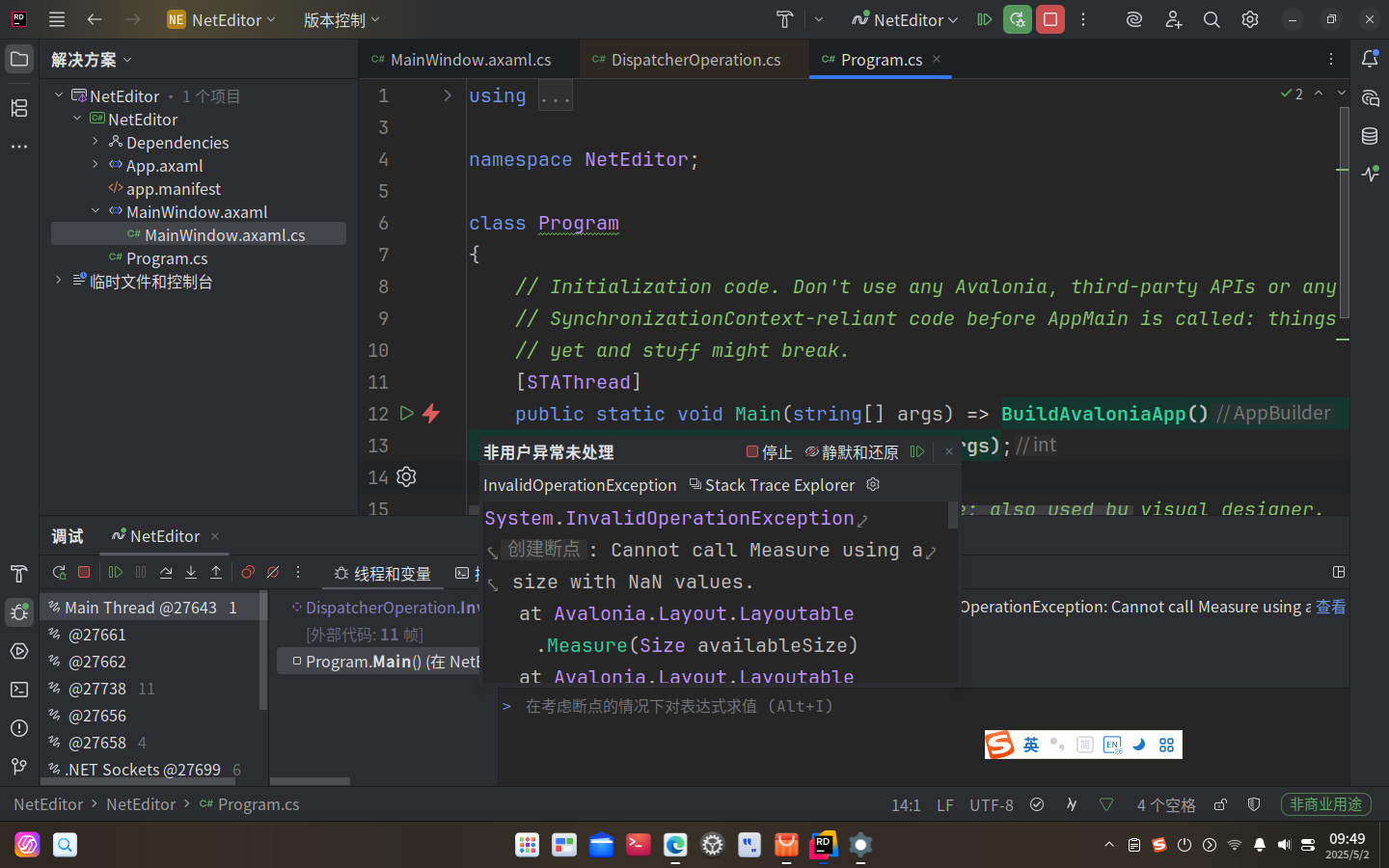
Task: Click the Build hammer icon in top toolbar
Action: pyautogui.click(x=784, y=19)
